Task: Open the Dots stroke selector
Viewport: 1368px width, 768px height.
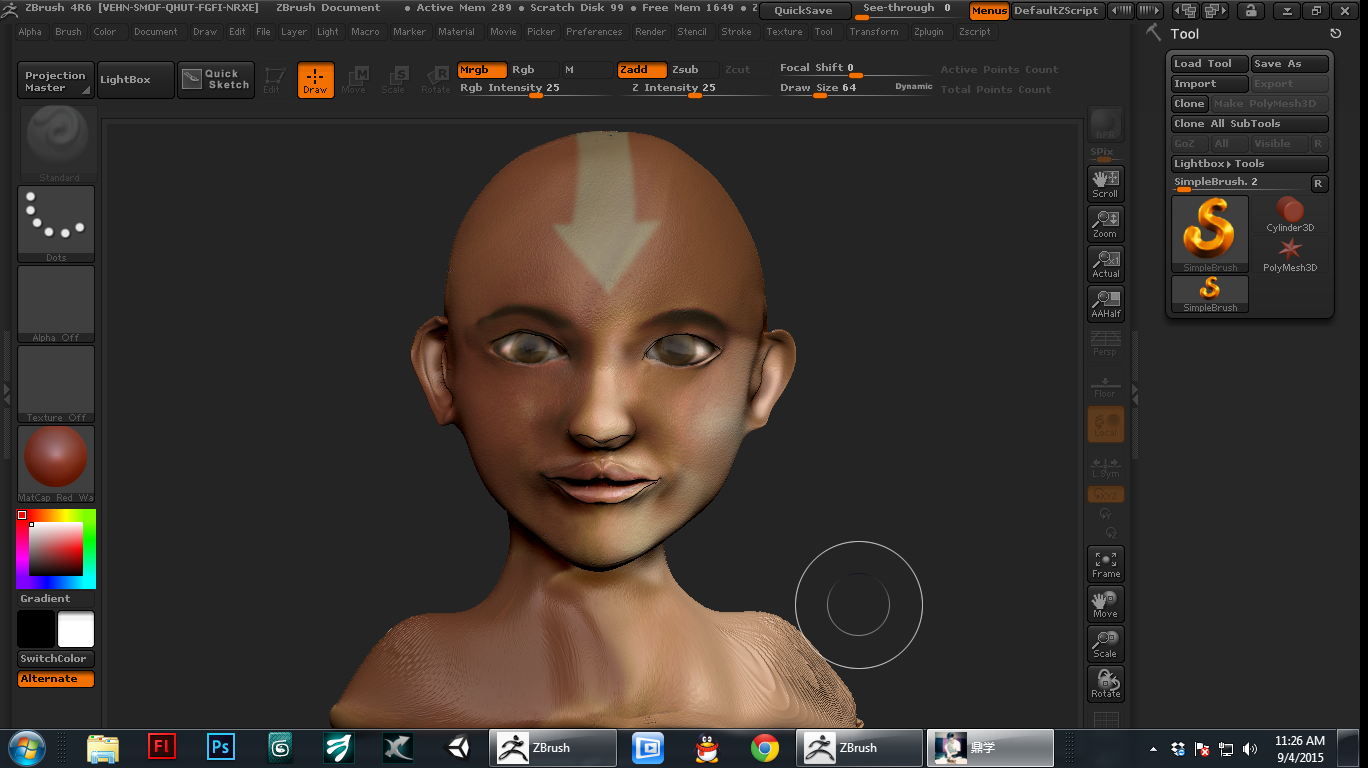Action: [56, 224]
